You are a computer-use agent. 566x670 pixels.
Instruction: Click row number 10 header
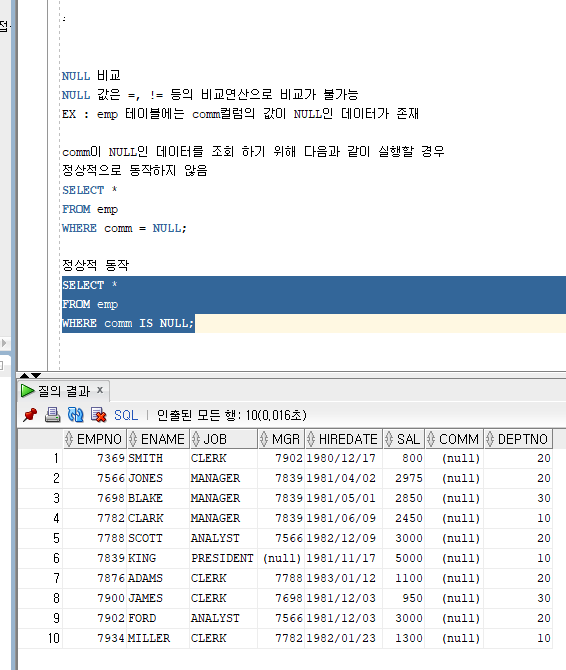click(x=41, y=638)
